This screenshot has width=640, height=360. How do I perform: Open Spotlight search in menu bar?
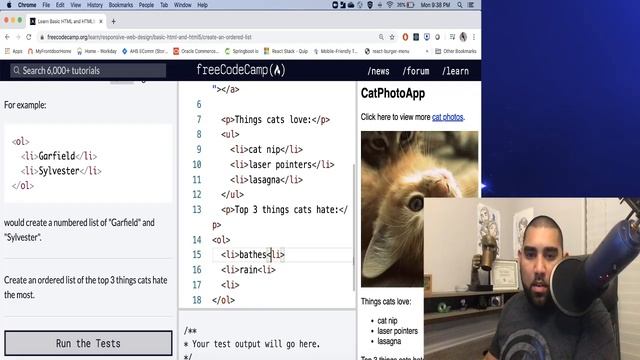coord(460,5)
